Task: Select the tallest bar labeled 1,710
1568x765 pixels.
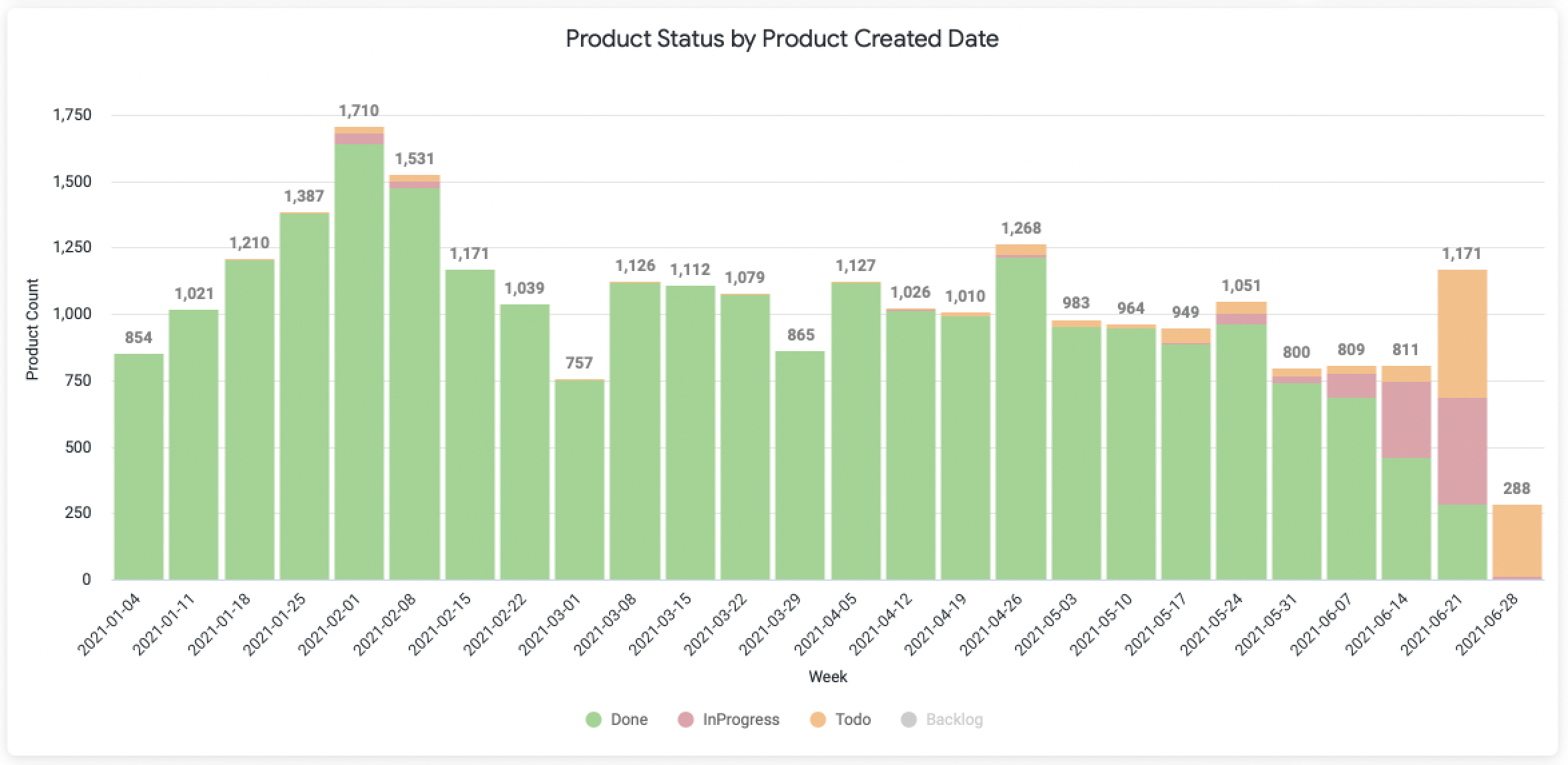Action: (x=359, y=353)
